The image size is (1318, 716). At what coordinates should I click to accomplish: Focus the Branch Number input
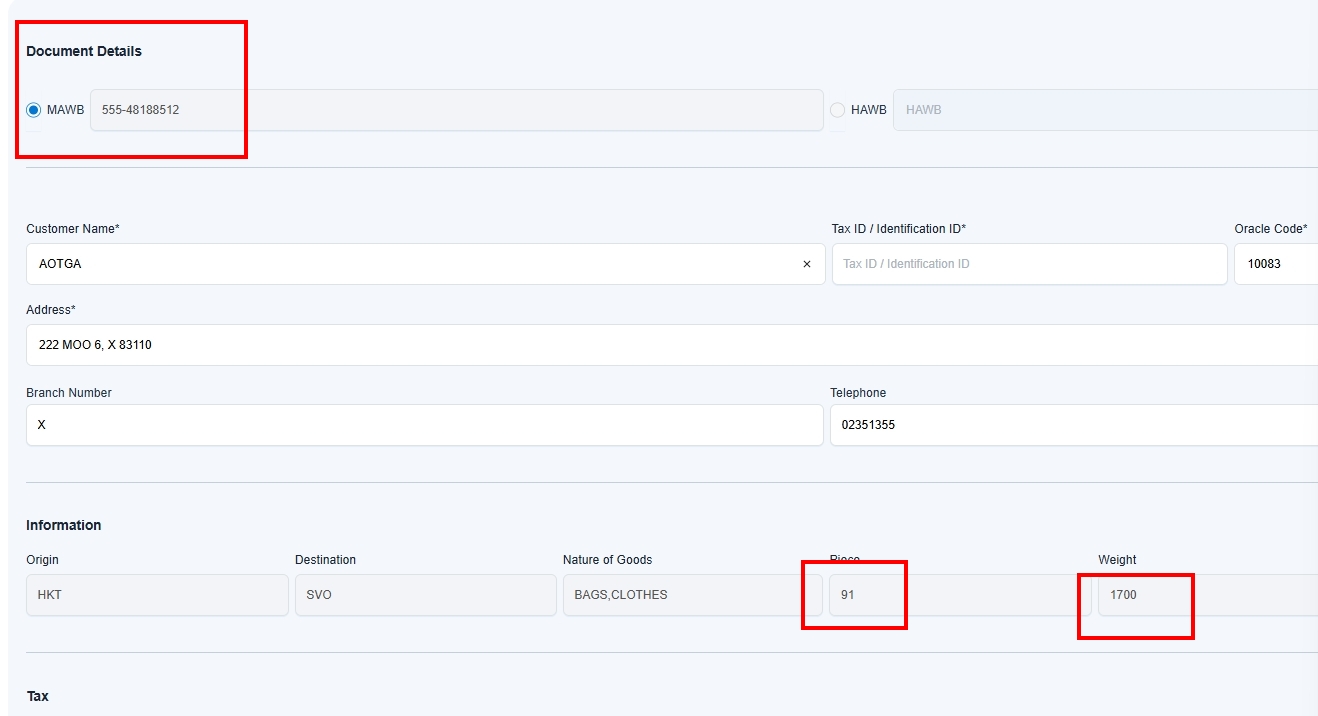click(424, 425)
